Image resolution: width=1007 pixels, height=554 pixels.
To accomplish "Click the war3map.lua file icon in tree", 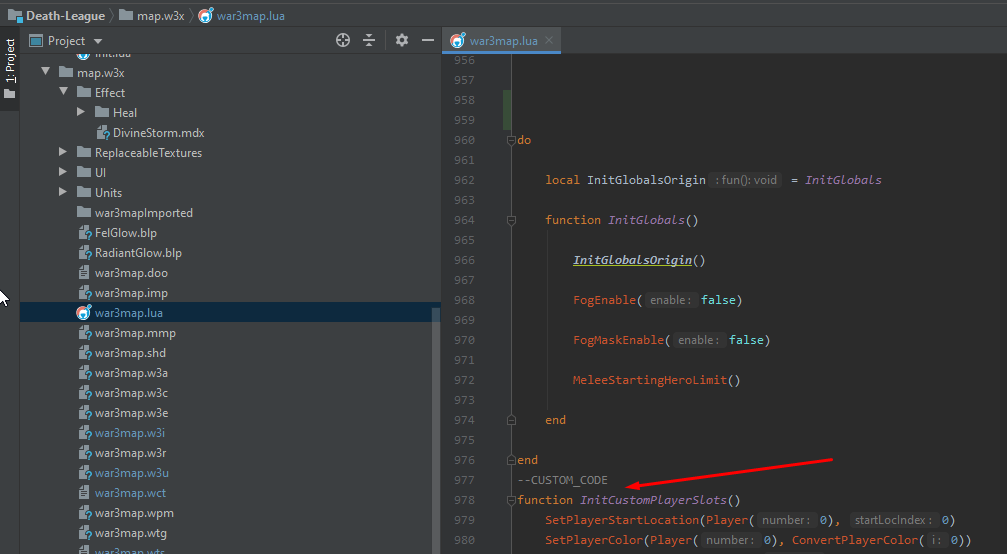I will pos(84,313).
